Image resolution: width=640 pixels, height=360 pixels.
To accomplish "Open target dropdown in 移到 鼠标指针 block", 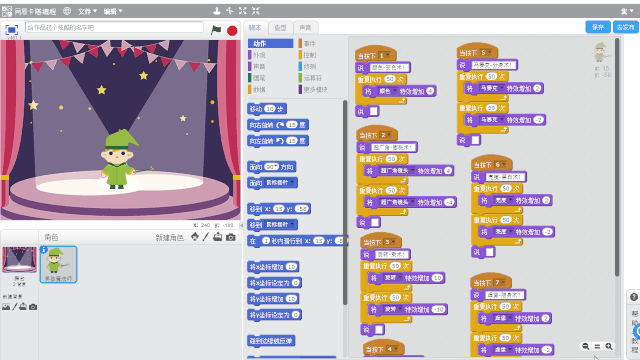I will 292,224.
